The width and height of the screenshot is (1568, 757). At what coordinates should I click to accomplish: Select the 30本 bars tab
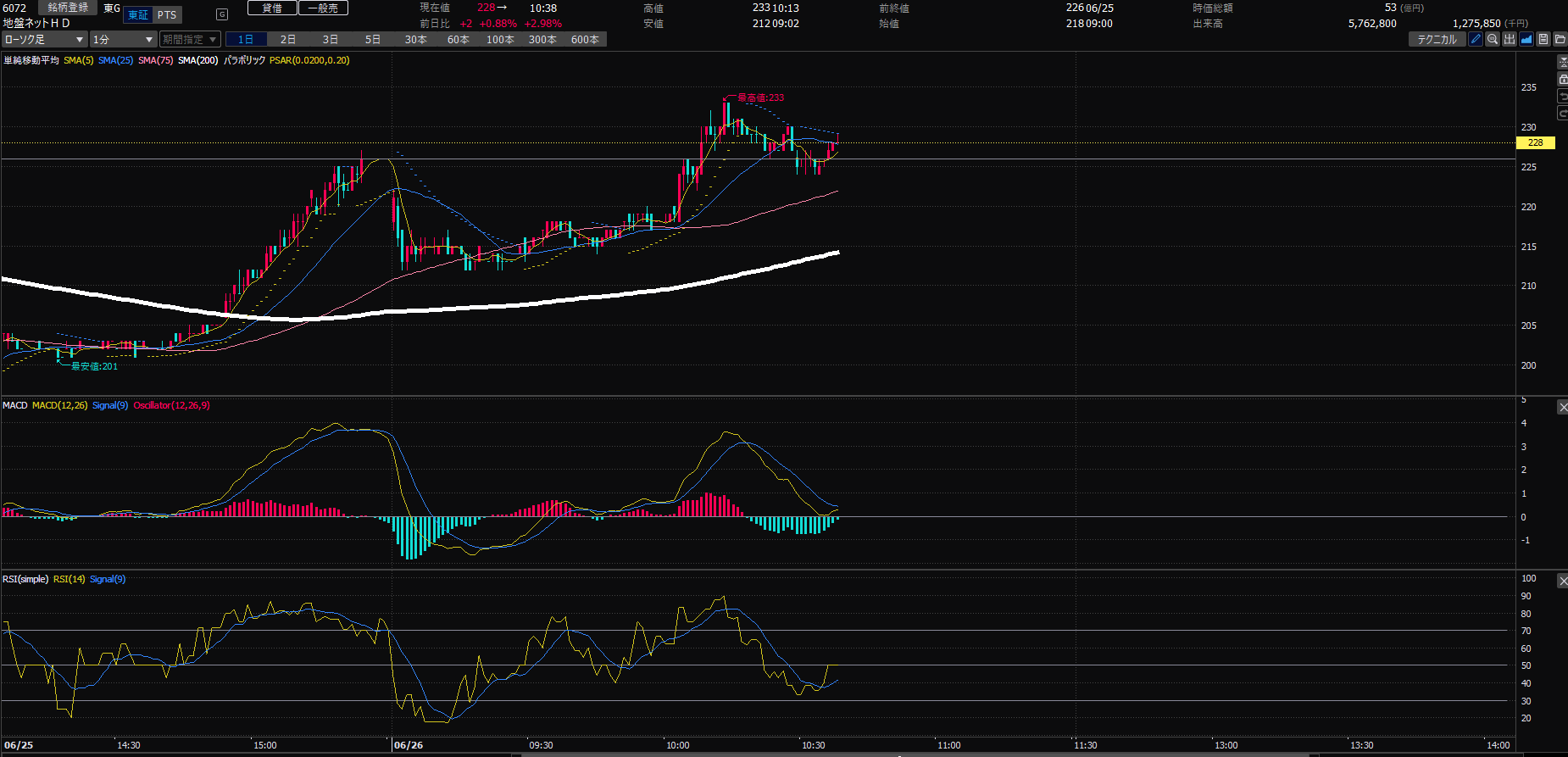click(415, 39)
